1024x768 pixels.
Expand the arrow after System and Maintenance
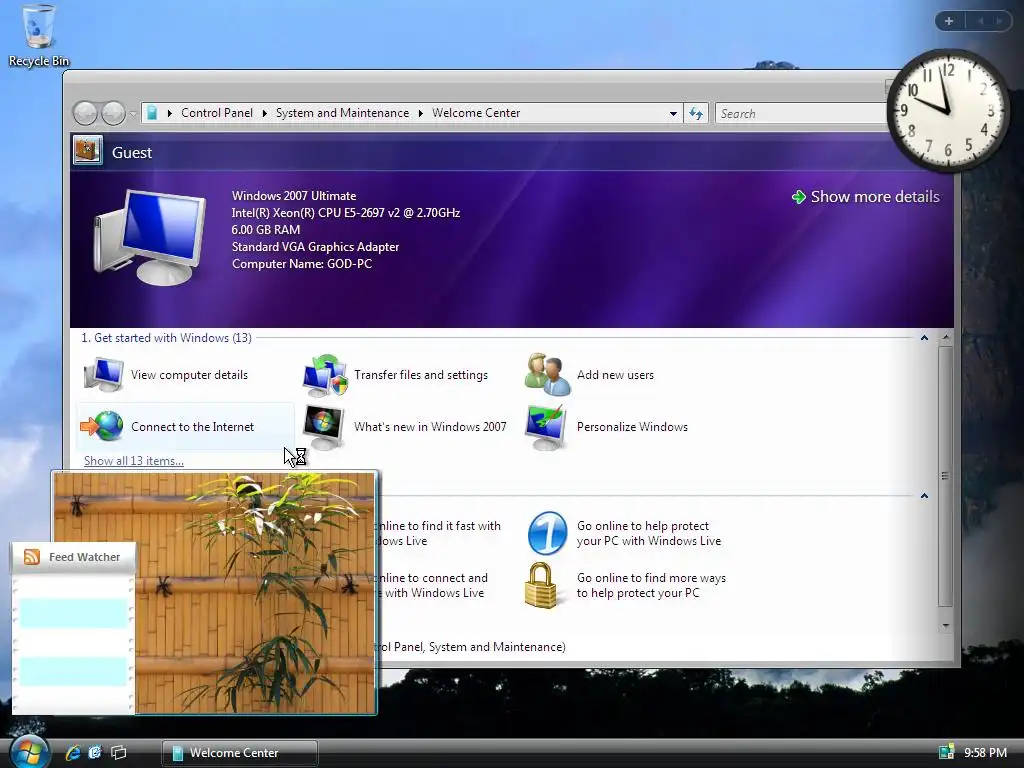pyautogui.click(x=421, y=114)
